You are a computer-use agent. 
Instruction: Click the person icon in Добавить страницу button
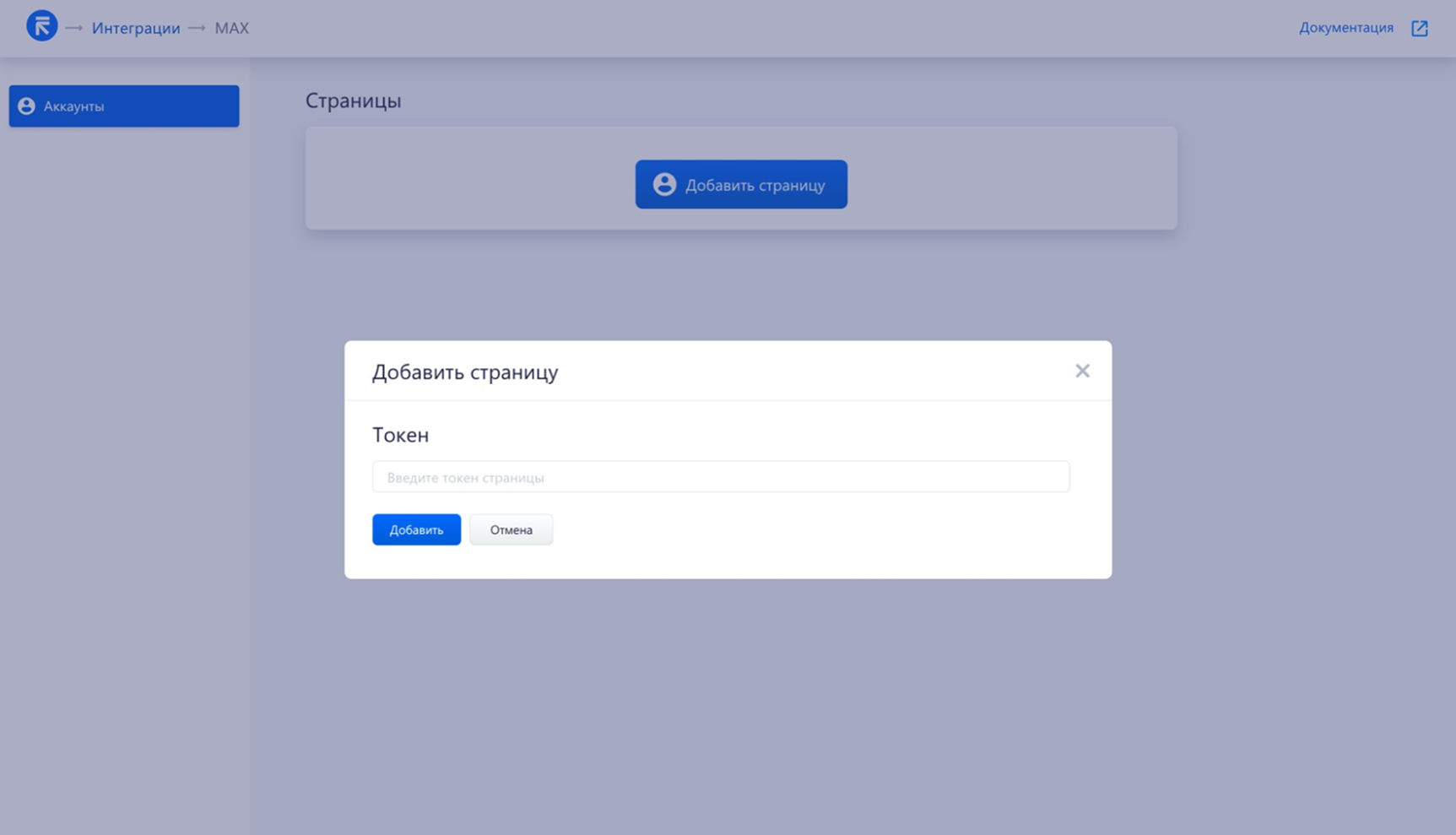[664, 185]
